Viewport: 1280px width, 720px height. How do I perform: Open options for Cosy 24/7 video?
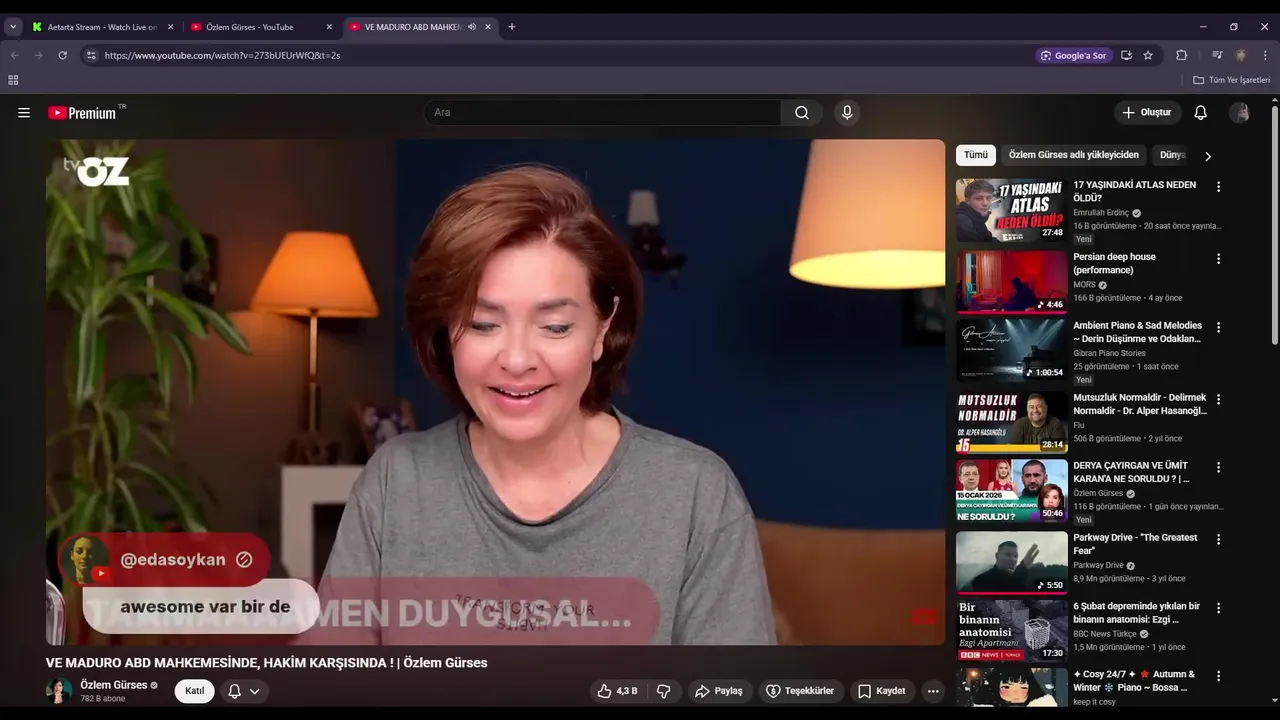1218,676
